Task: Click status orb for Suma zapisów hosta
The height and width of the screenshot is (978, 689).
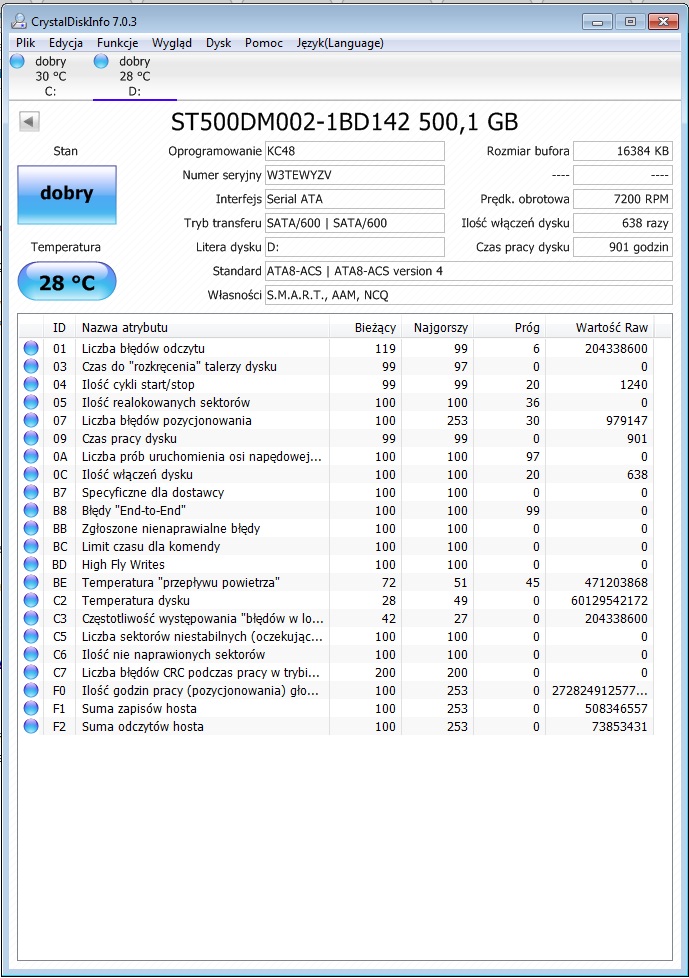Action: pos(31,709)
